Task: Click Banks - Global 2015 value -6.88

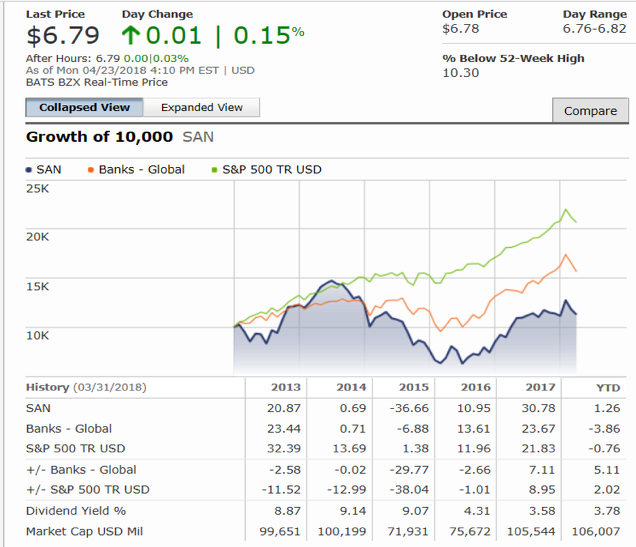Action: coord(413,429)
